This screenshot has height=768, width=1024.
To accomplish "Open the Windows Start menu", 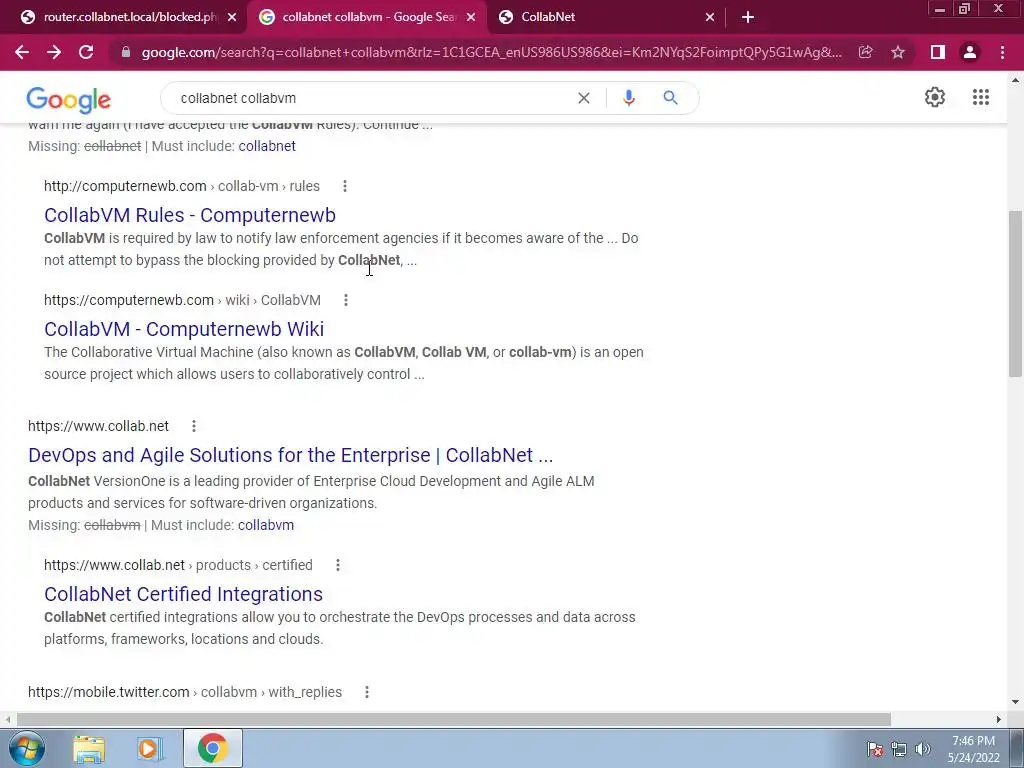I will 26,748.
